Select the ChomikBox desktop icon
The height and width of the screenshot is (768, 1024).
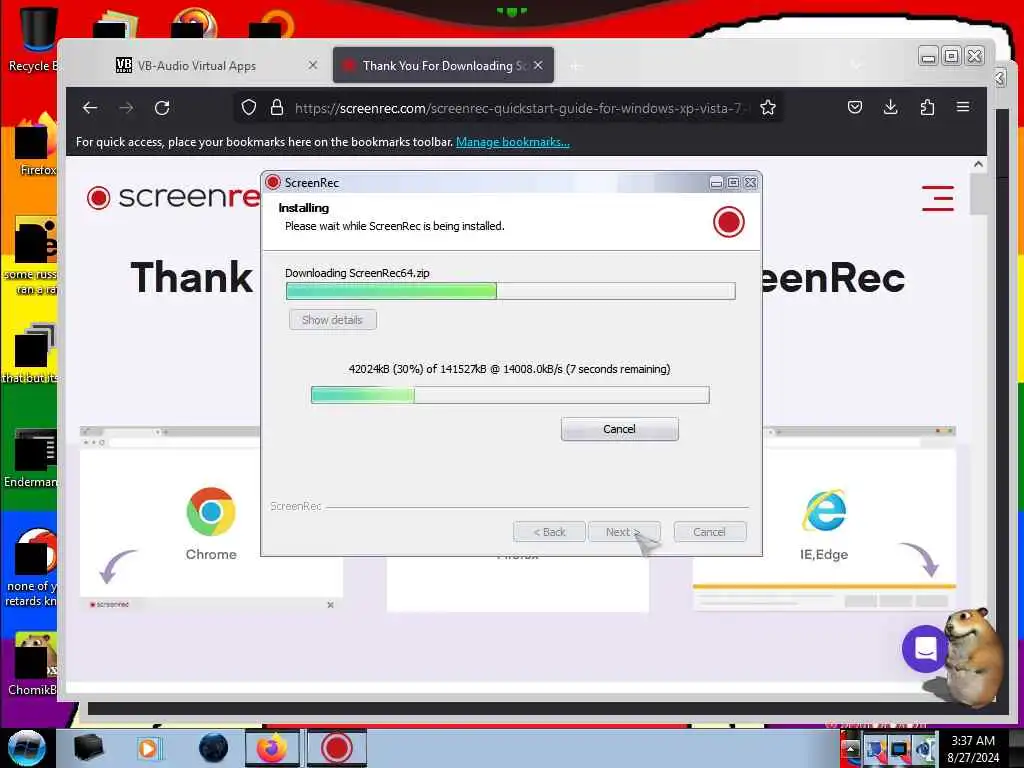tap(33, 664)
